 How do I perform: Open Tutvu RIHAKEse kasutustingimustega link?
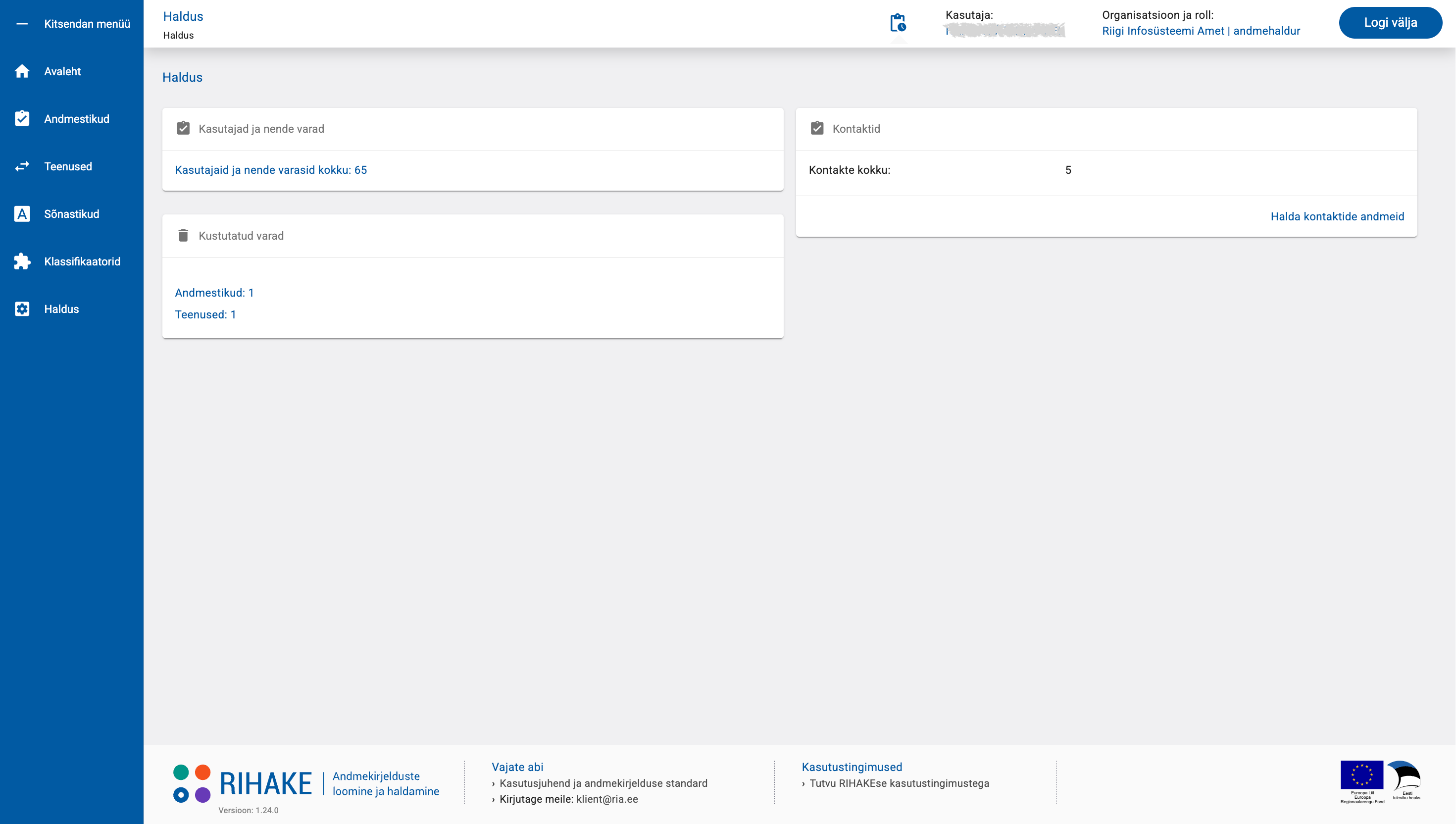pos(899,783)
